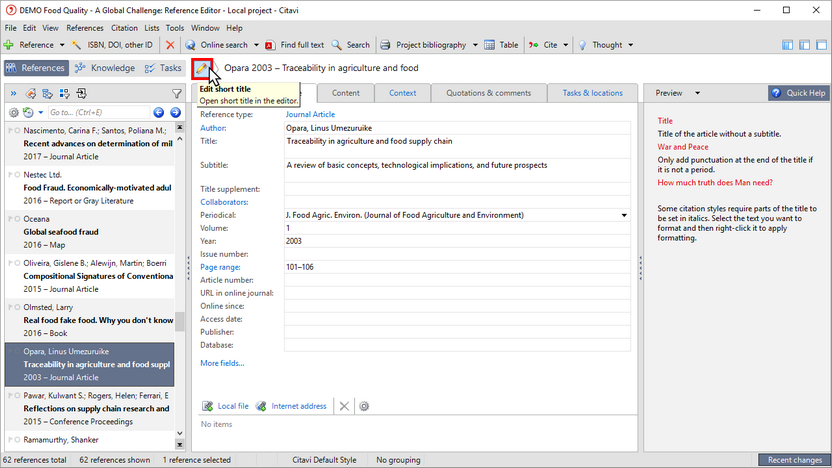The height and width of the screenshot is (468, 832).
Task: Select the Nestec Ltd. Food Fraud reference
Action: (90, 188)
